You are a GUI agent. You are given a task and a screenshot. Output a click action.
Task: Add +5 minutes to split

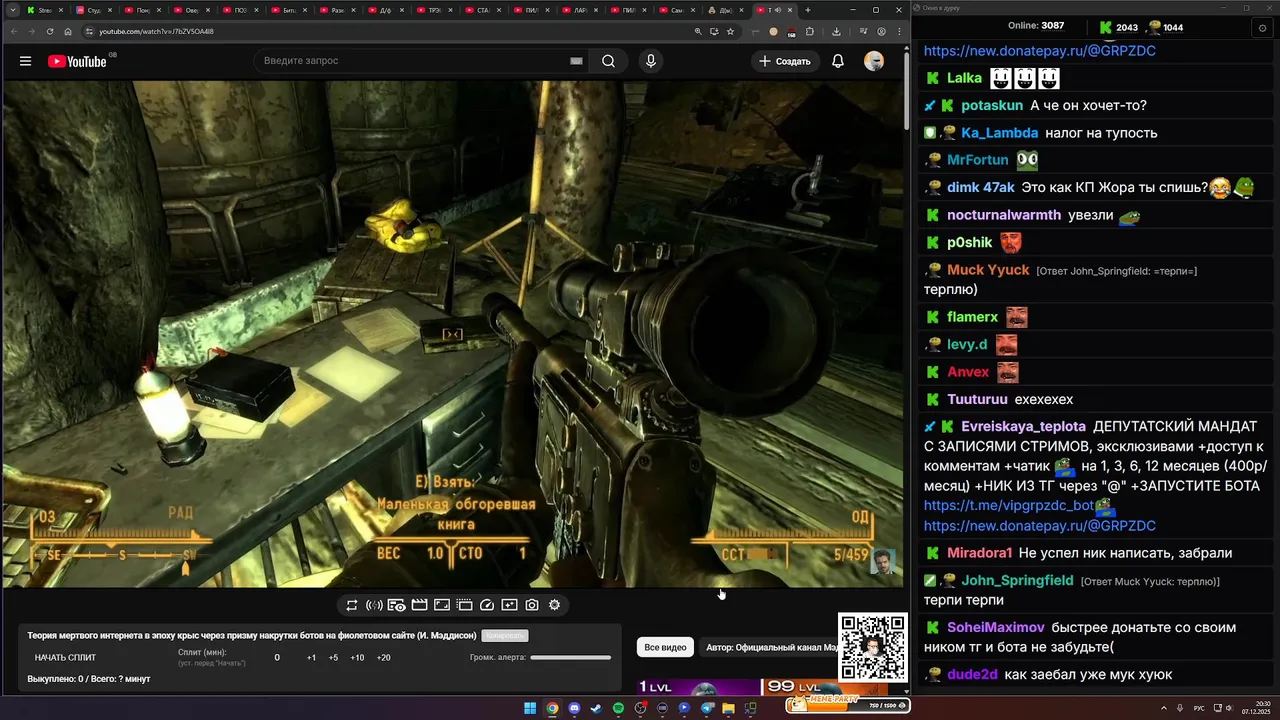(x=333, y=658)
